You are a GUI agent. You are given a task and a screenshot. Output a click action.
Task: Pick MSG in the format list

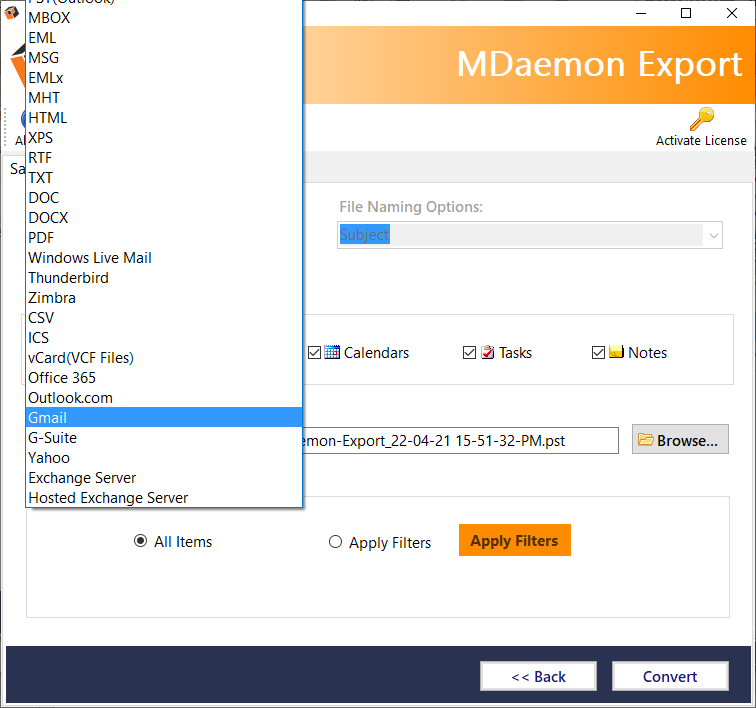click(x=164, y=58)
